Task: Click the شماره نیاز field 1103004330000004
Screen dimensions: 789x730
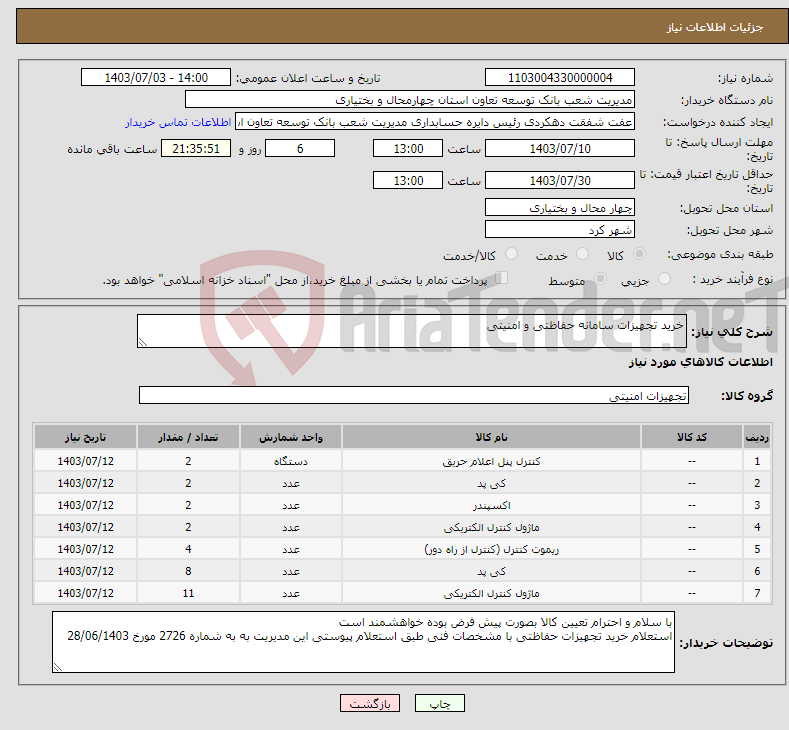Action: [560, 77]
